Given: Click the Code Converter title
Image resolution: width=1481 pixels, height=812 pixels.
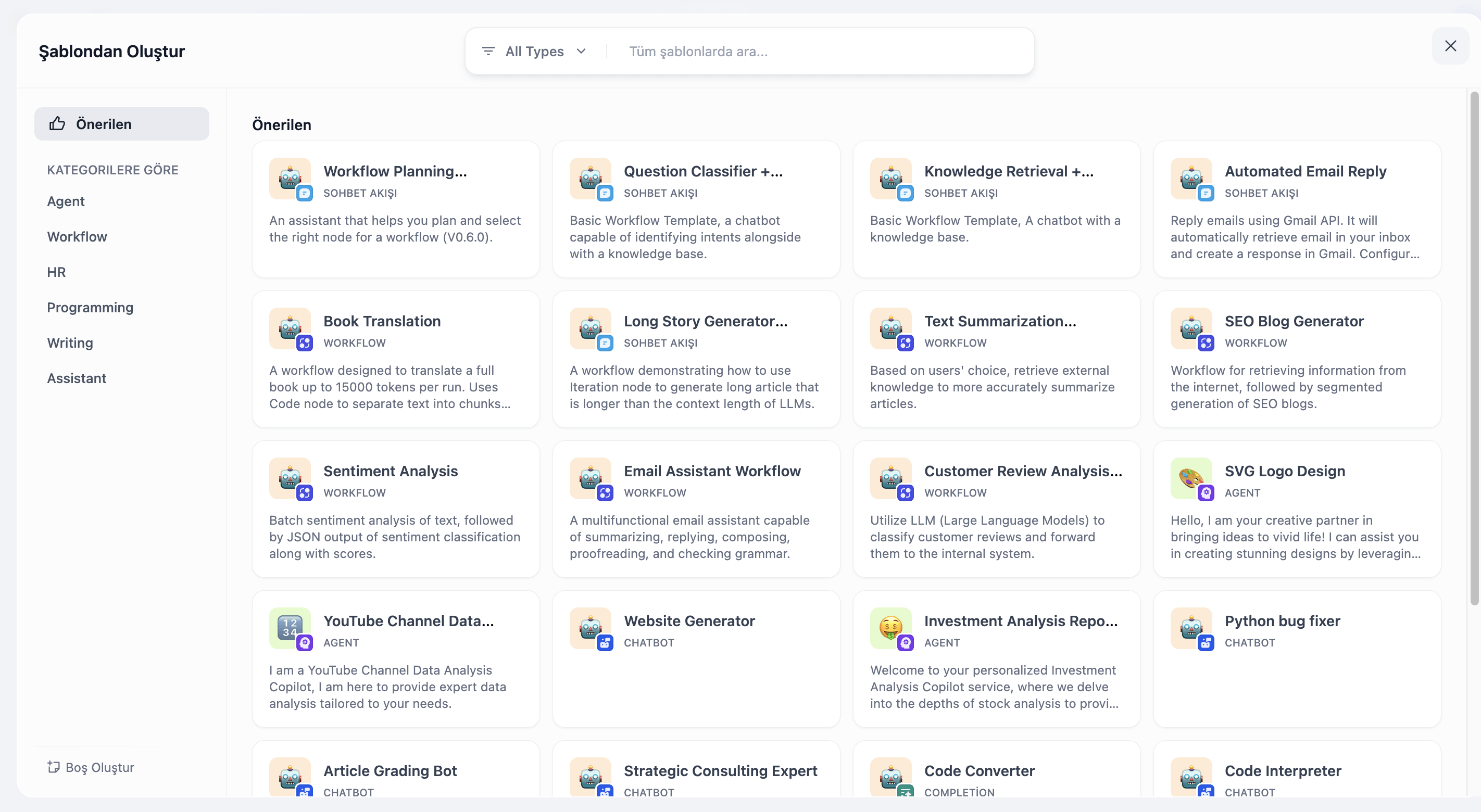Looking at the screenshot, I should [x=980, y=771].
